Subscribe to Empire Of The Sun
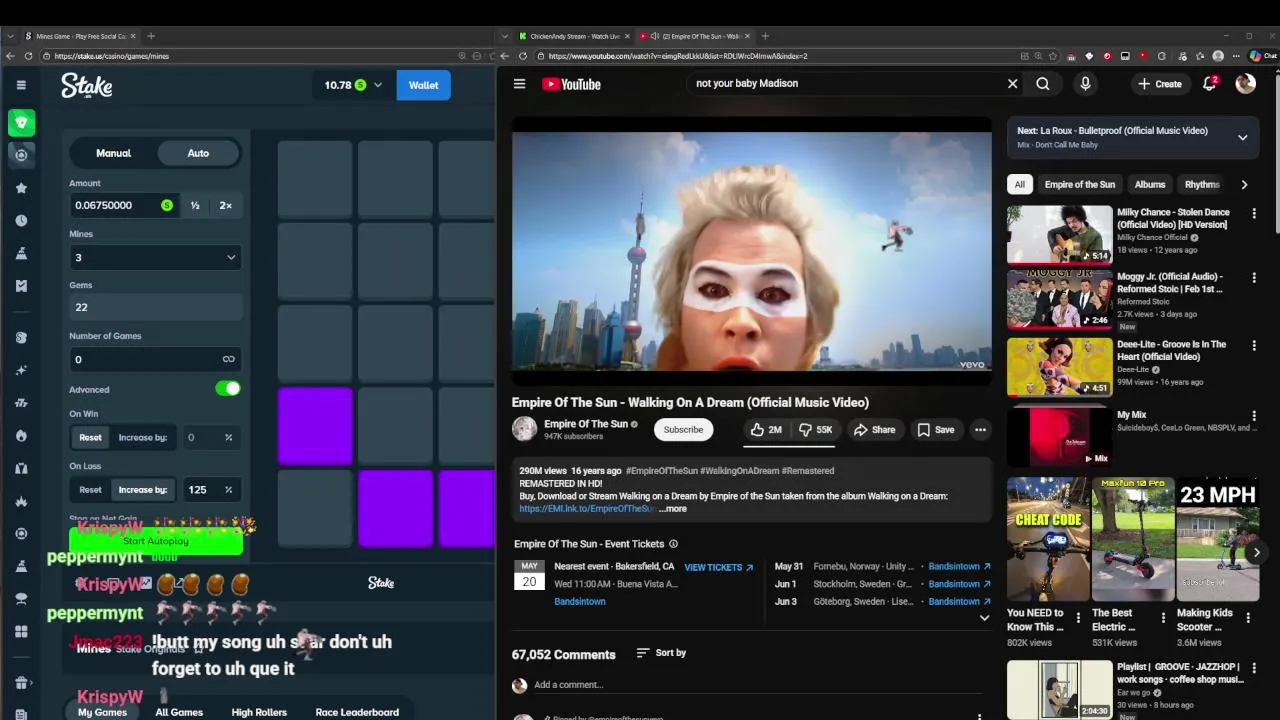Screen dimensions: 1280x720 [683, 430]
